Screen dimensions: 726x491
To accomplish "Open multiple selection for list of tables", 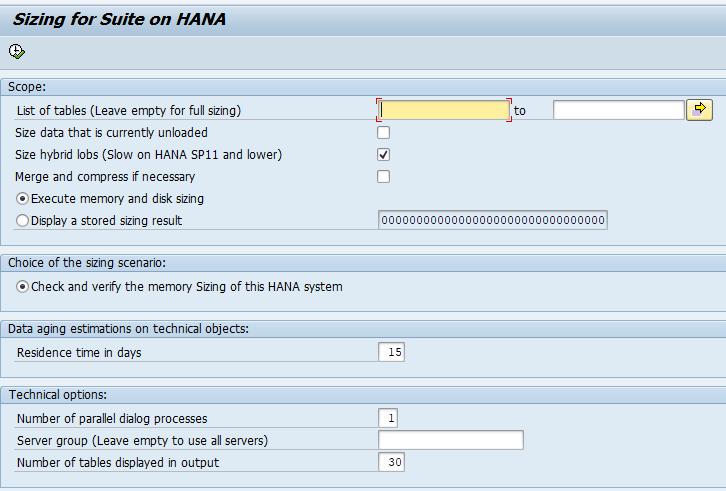I will (699, 109).
